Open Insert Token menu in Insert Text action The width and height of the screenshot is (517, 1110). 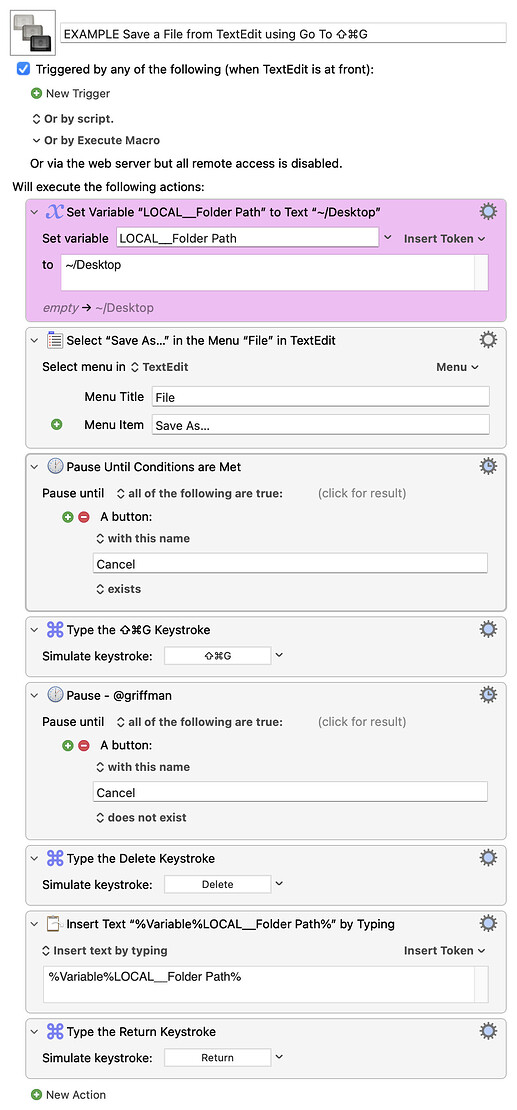[x=444, y=951]
